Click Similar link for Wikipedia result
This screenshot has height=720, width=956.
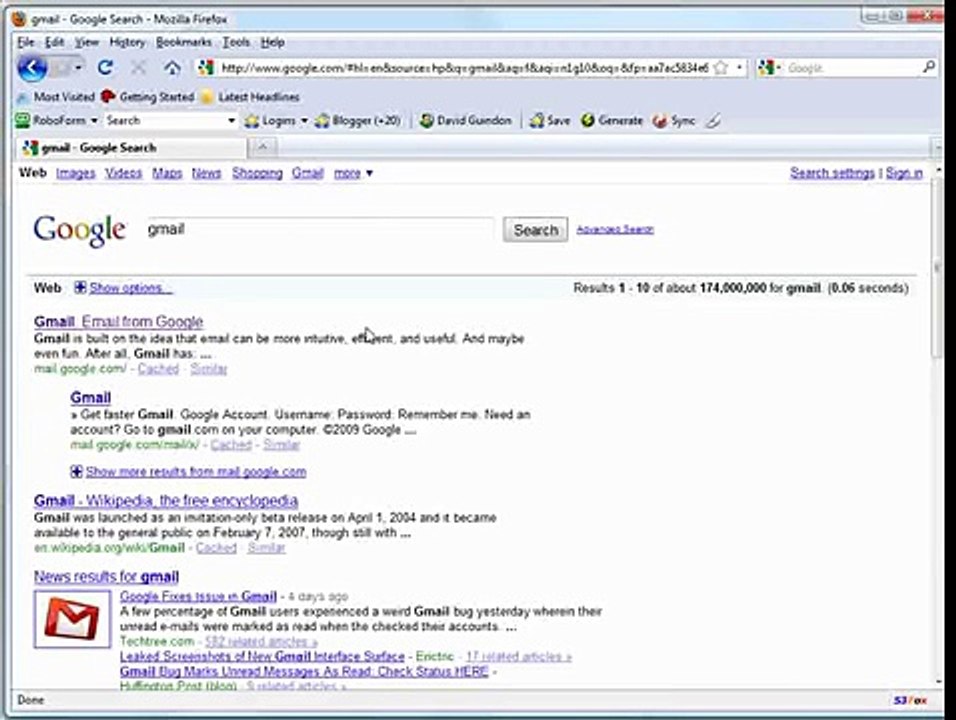click(266, 547)
